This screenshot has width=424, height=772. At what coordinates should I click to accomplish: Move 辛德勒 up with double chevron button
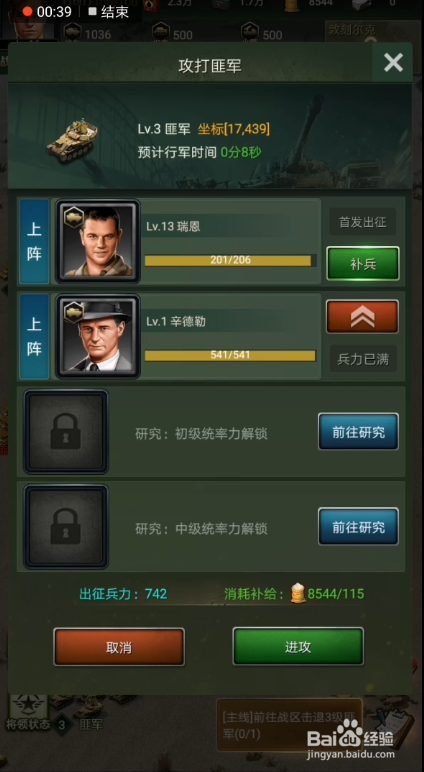pos(362,317)
